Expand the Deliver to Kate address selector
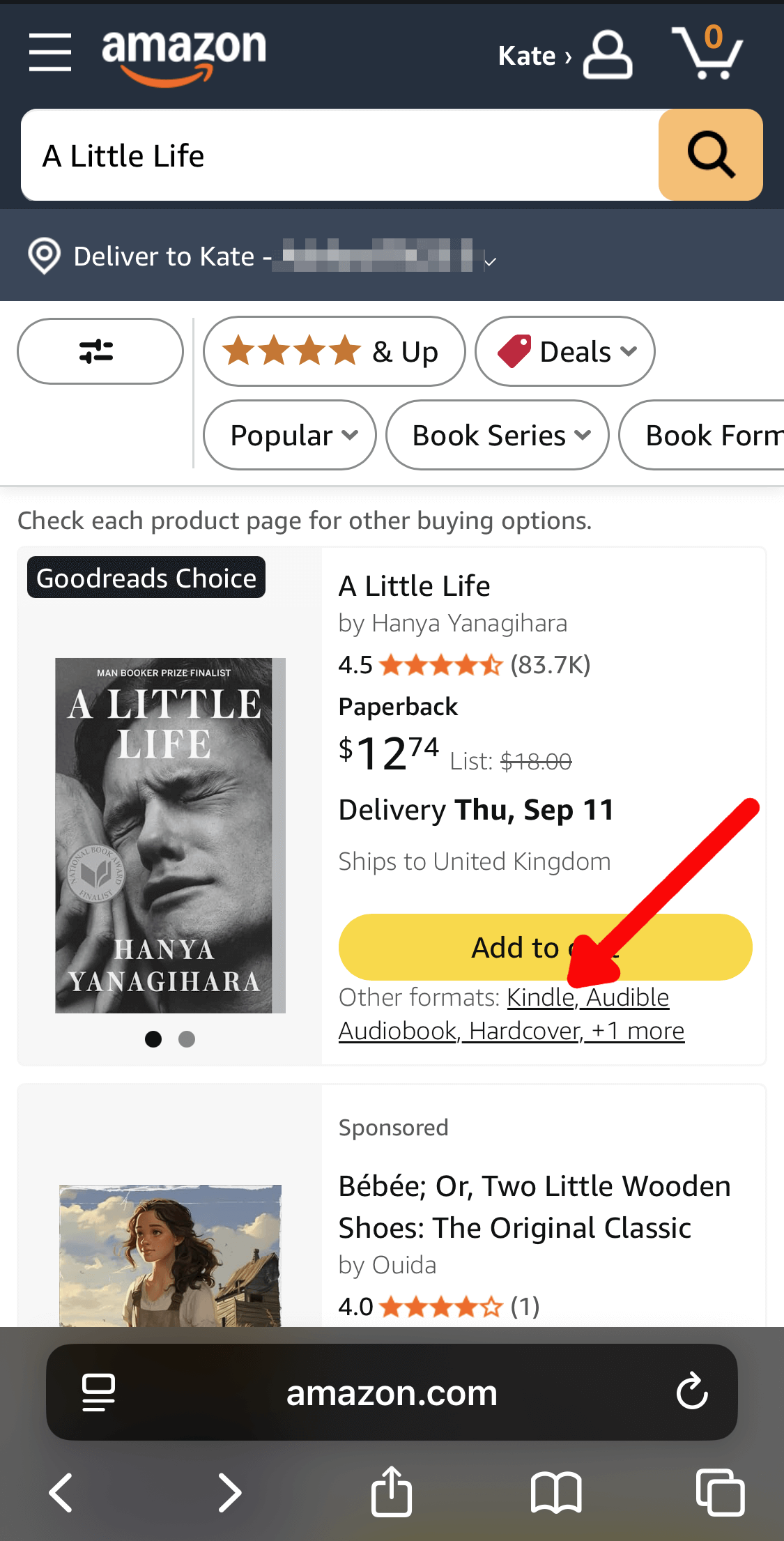Viewport: 784px width, 1541px height. (x=265, y=256)
